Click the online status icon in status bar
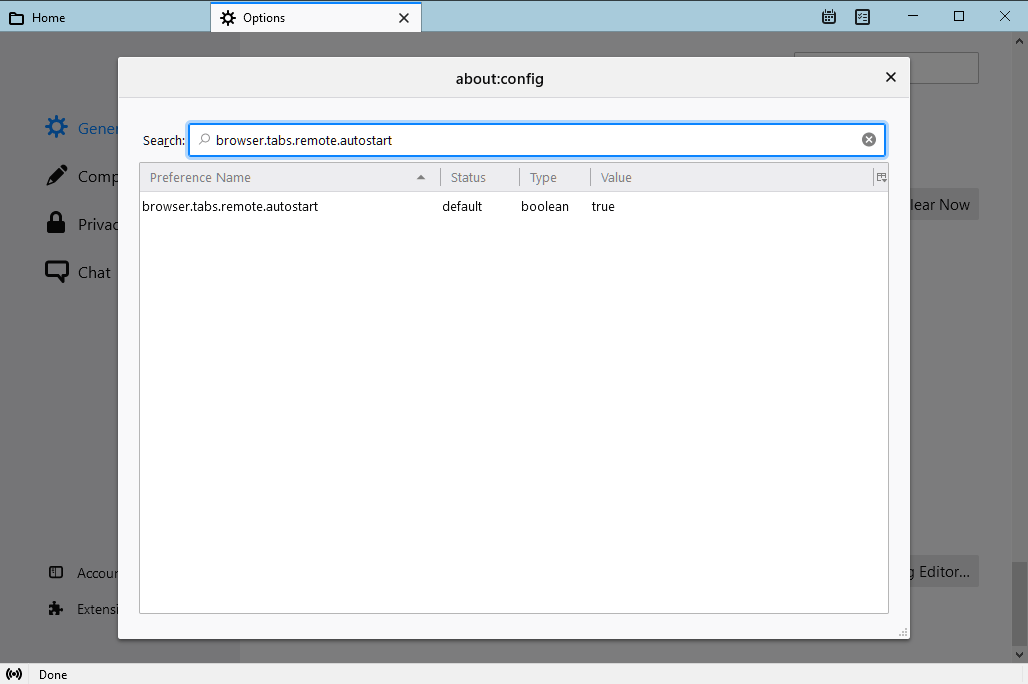The height and width of the screenshot is (684, 1028). pyautogui.click(x=14, y=674)
